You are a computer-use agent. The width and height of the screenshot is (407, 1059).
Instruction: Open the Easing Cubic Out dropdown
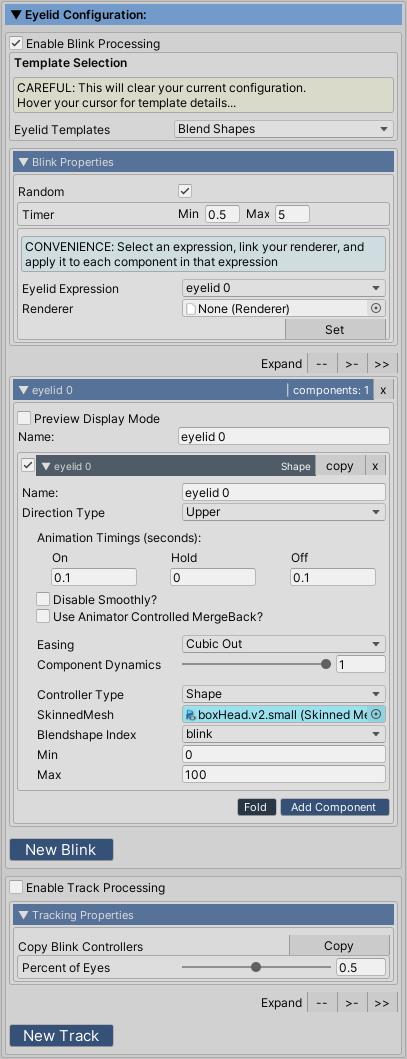[x=284, y=644]
